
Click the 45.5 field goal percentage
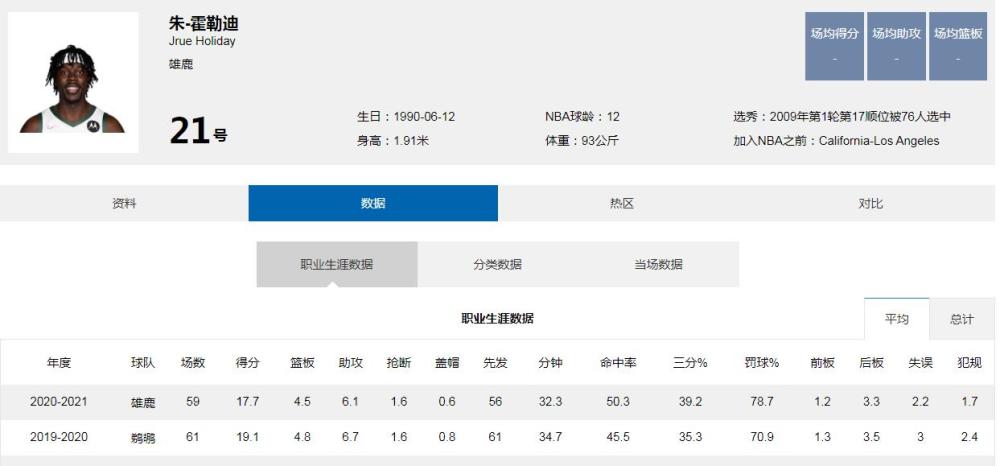[x=619, y=437]
